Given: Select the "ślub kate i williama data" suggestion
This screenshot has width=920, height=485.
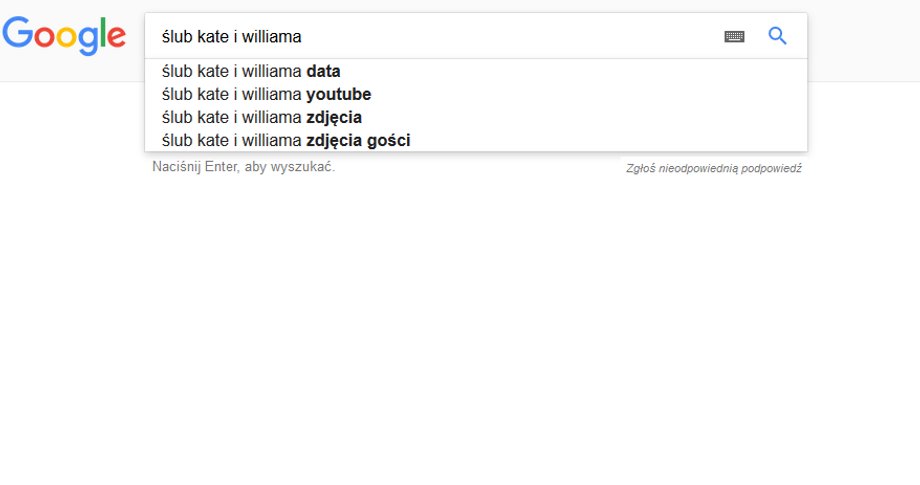Looking at the screenshot, I should tap(476, 71).
